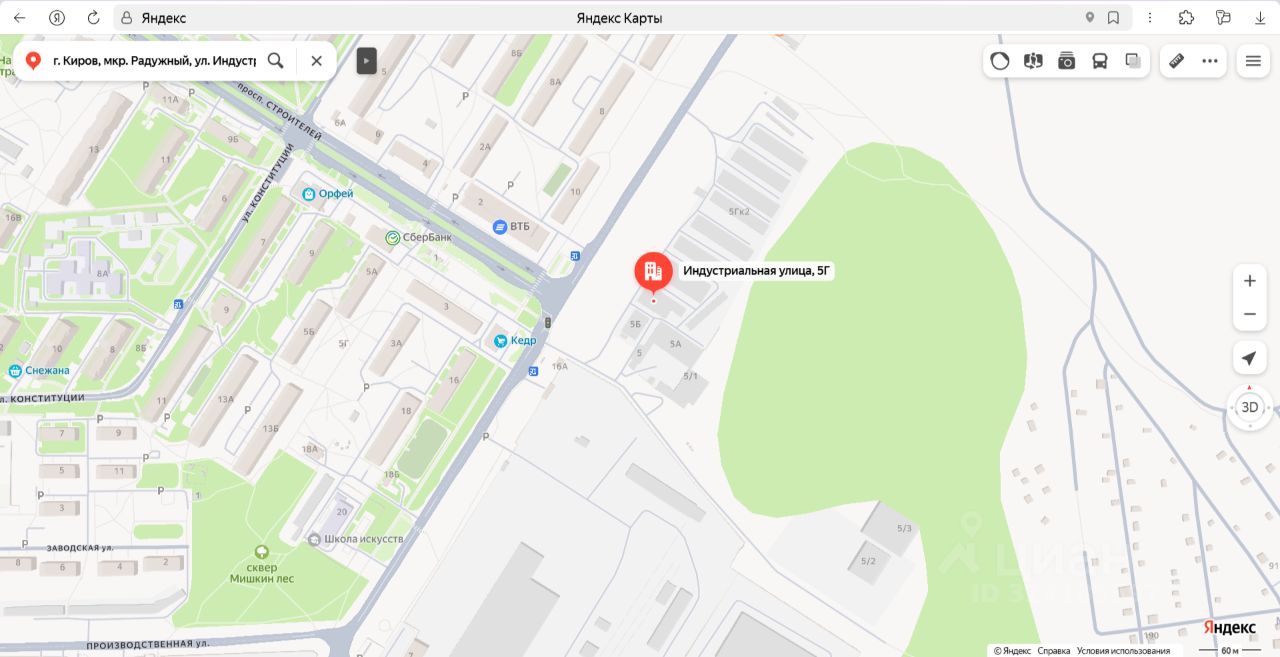Zoom in with the plus button
The height and width of the screenshot is (657, 1280).
tap(1249, 281)
